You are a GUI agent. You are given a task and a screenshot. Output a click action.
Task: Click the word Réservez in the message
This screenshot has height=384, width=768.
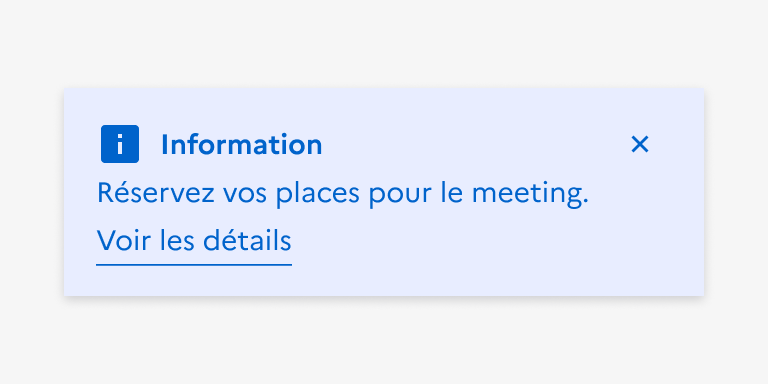(x=156, y=192)
